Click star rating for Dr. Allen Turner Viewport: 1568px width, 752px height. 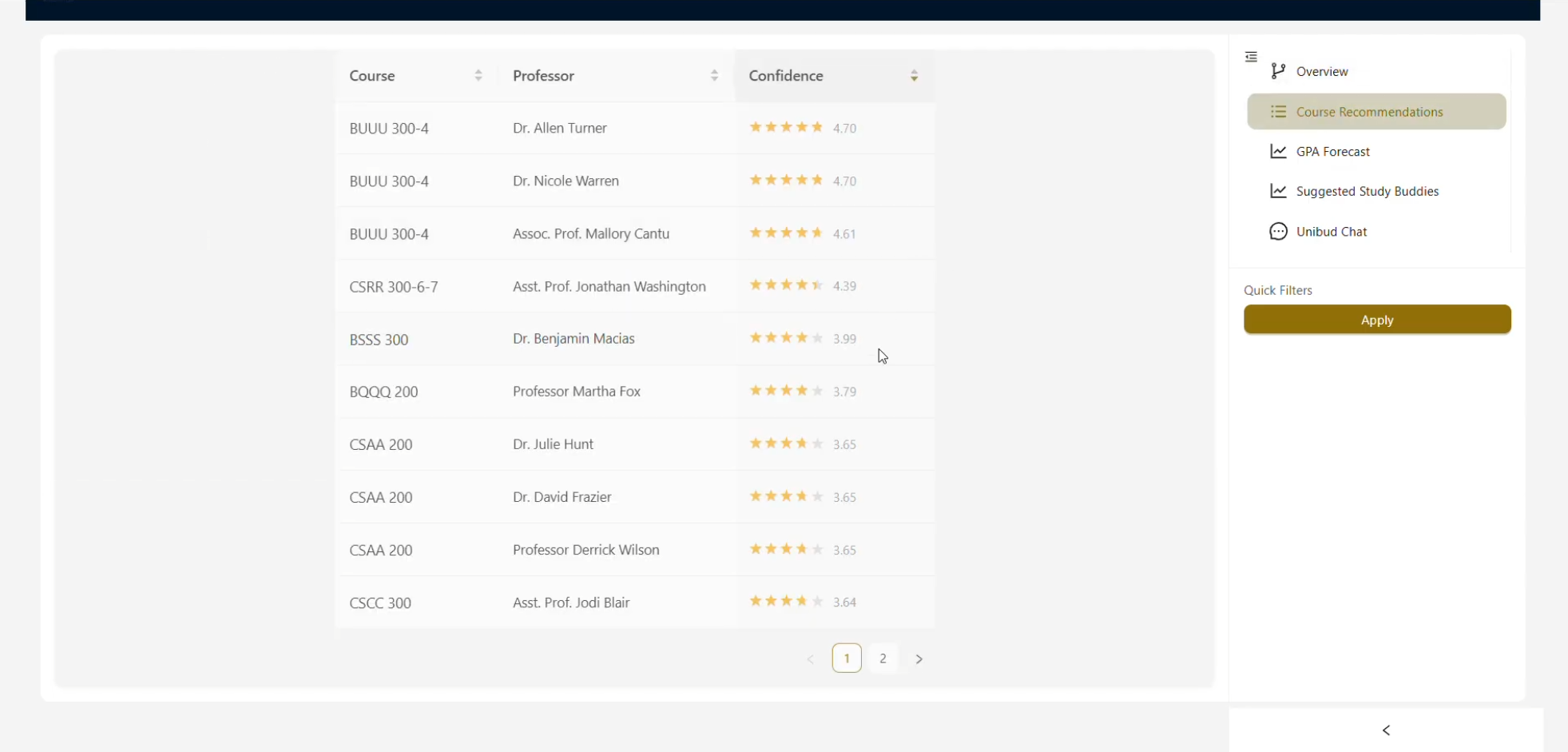click(x=786, y=127)
